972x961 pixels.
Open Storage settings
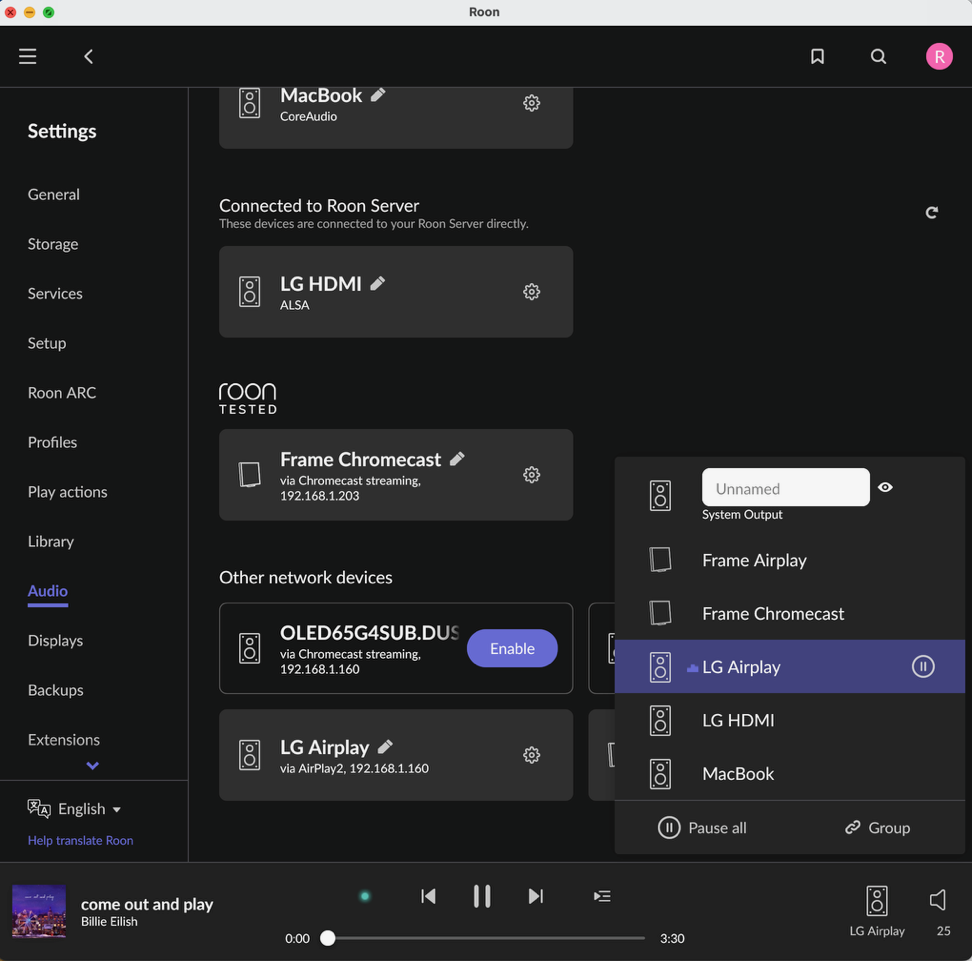click(53, 244)
